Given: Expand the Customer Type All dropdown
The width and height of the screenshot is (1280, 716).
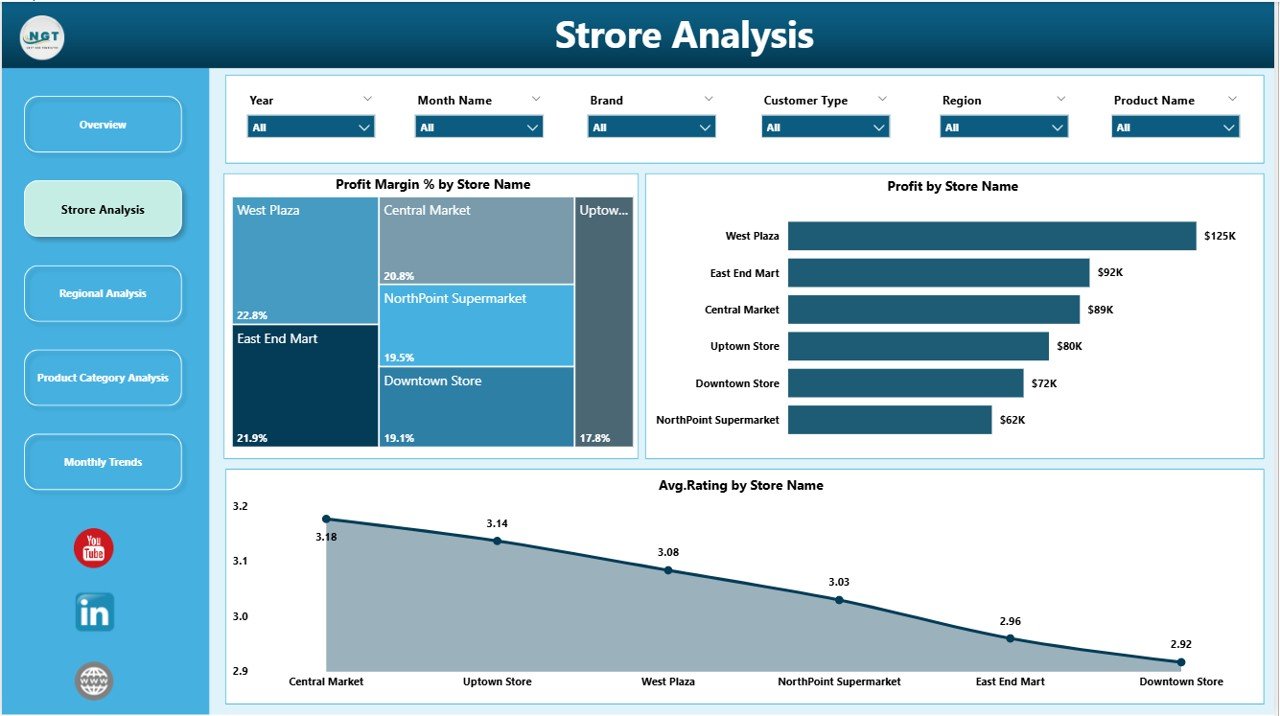Looking at the screenshot, I should click(880, 127).
